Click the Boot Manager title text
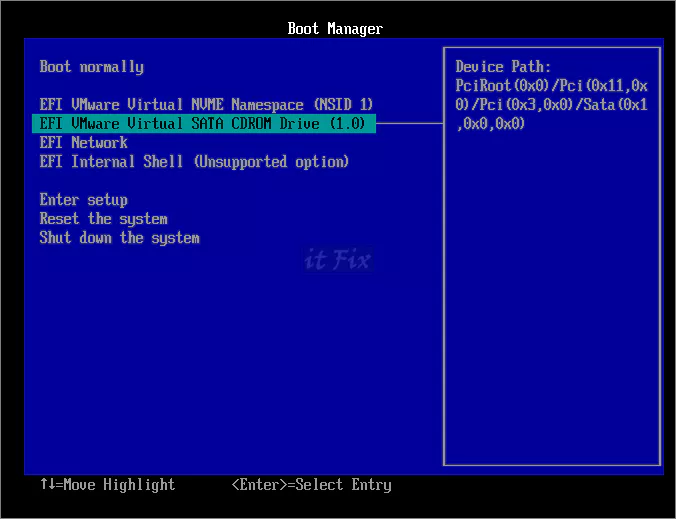The image size is (676, 519). click(335, 29)
